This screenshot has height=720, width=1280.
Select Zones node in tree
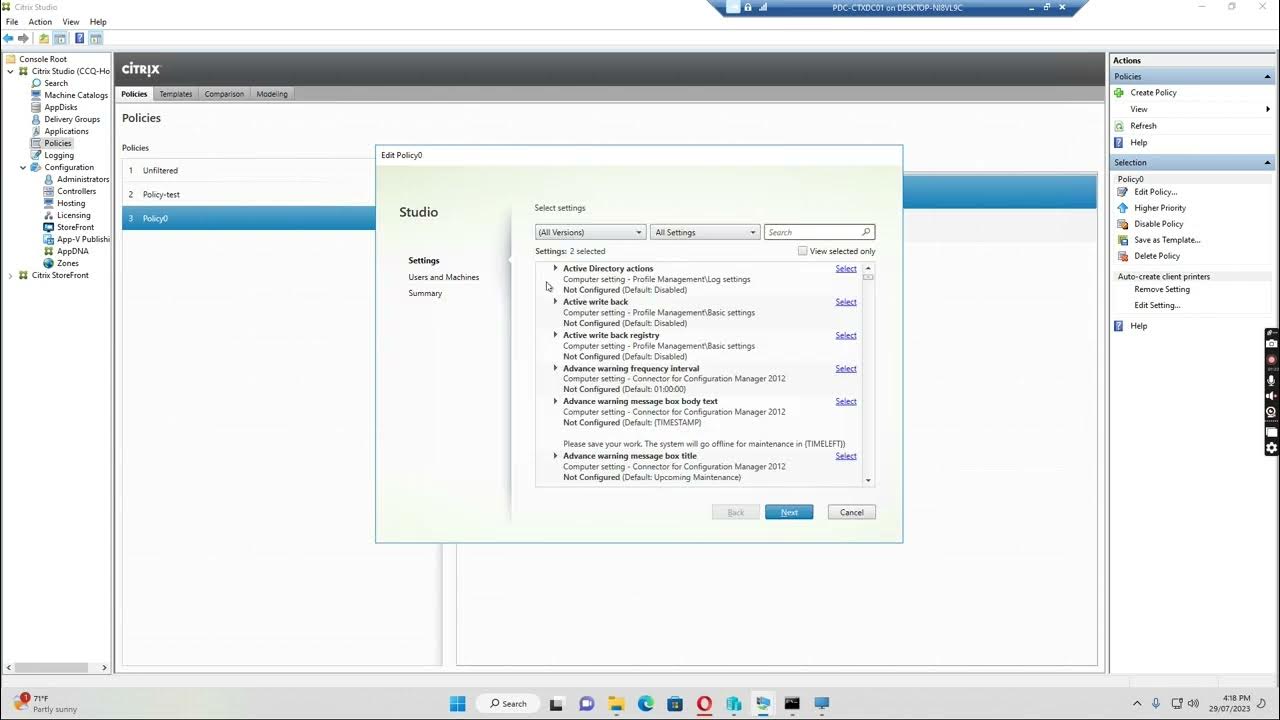click(x=67, y=263)
